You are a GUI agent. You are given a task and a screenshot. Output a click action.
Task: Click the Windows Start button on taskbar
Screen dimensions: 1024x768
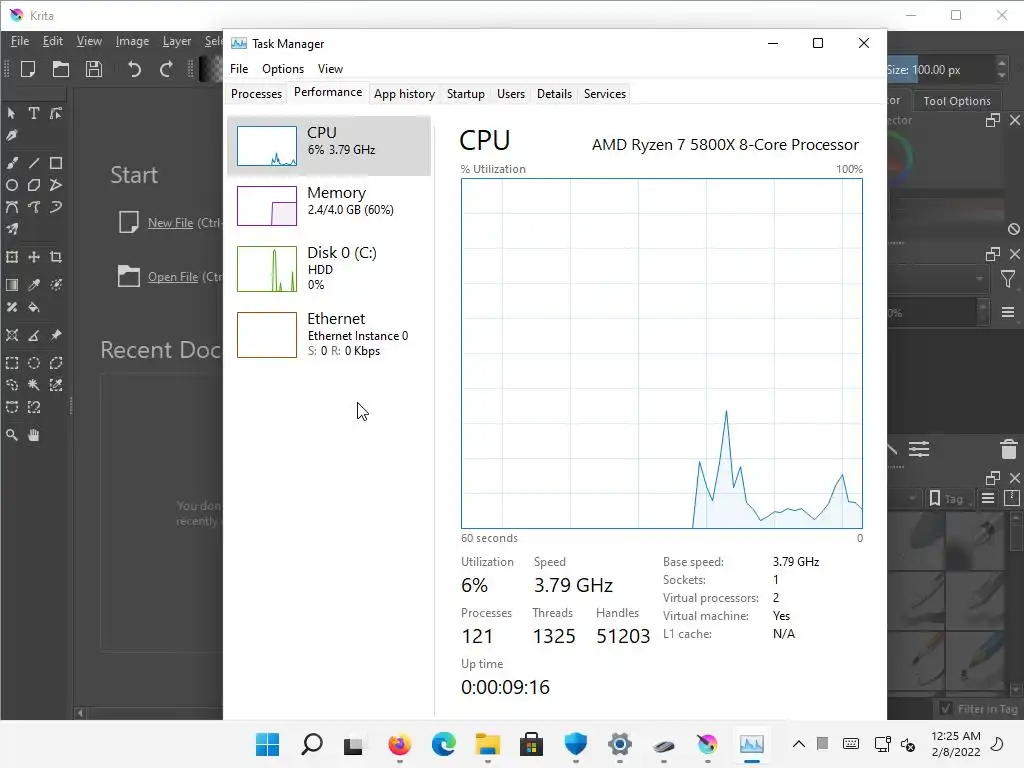click(267, 744)
